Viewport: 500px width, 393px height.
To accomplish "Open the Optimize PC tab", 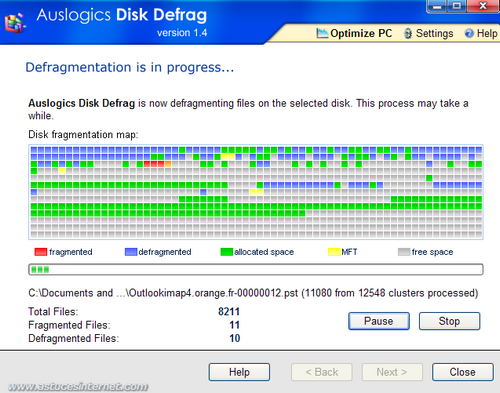I will pos(354,33).
